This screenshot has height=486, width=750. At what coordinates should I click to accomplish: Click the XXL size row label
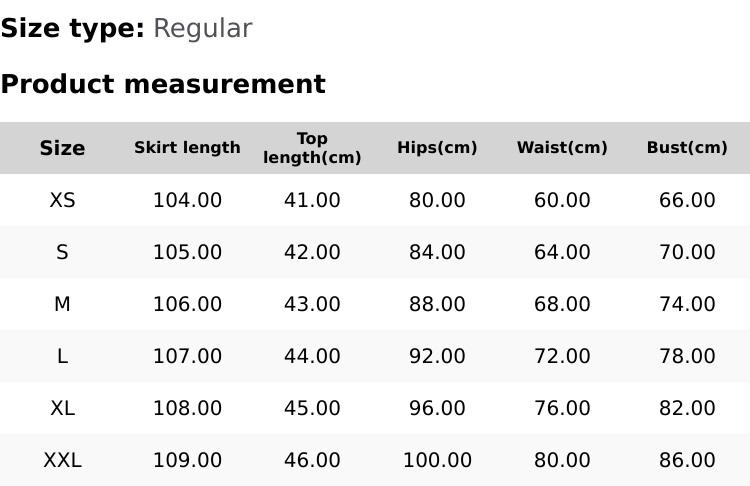(x=62, y=460)
